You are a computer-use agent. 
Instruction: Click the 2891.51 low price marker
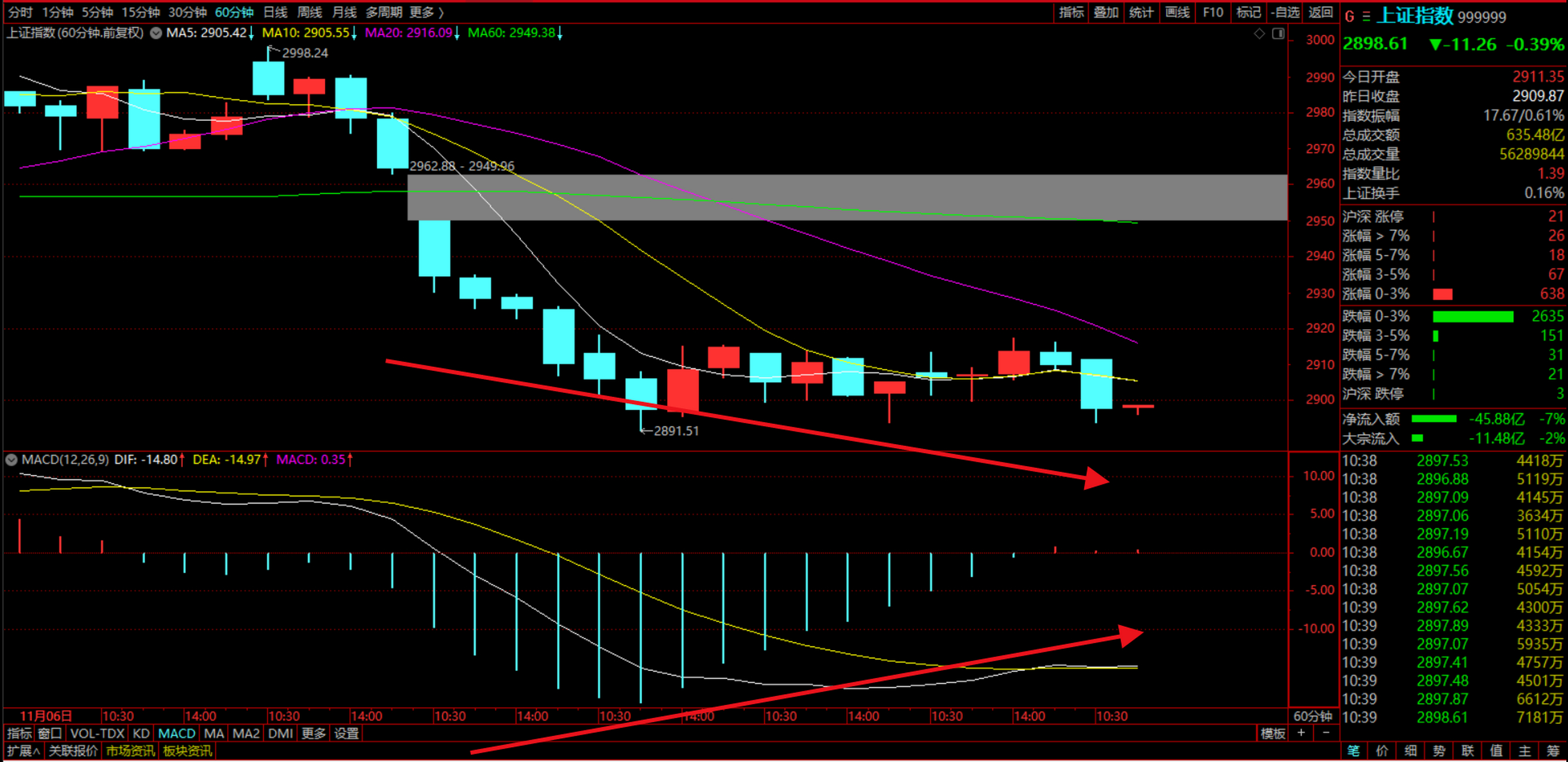click(x=675, y=430)
